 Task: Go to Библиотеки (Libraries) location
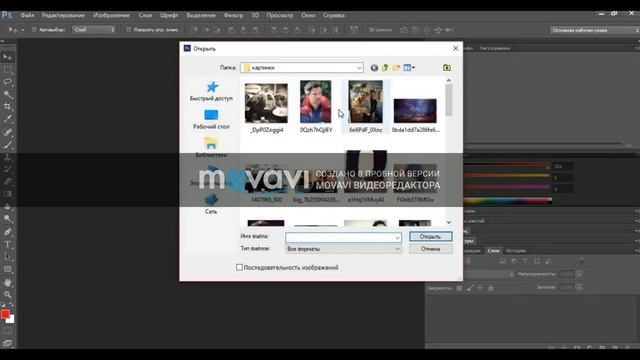coord(211,147)
